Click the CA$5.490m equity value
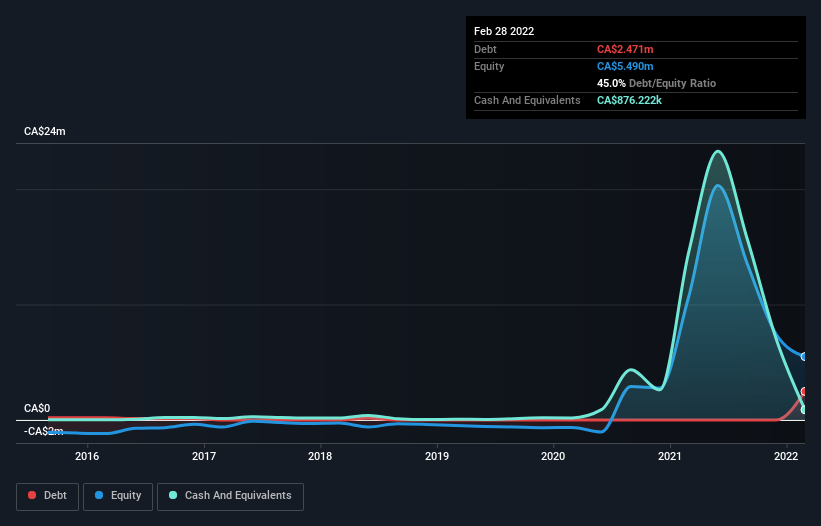 625,66
